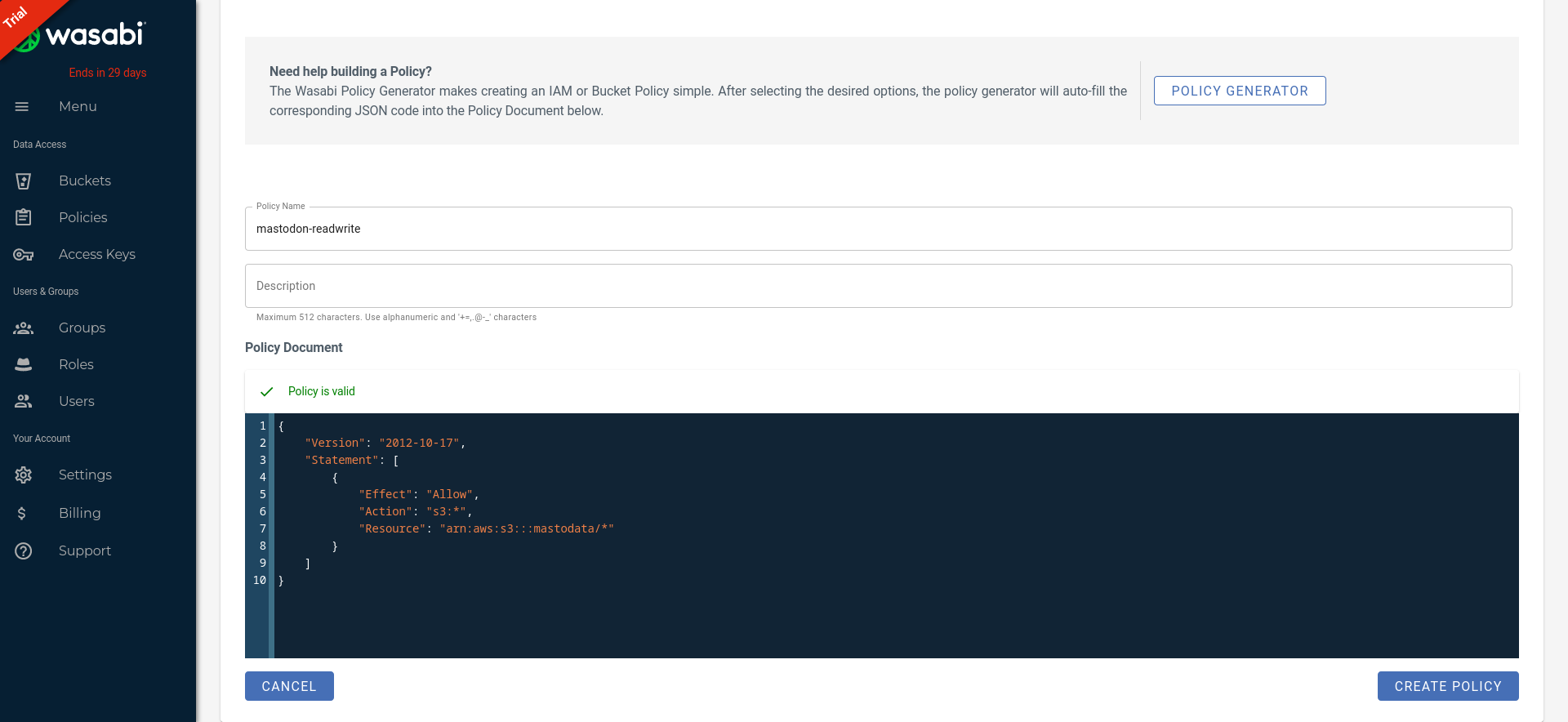Click the 'Your Account' section label
The image size is (1568, 722).
click(42, 439)
